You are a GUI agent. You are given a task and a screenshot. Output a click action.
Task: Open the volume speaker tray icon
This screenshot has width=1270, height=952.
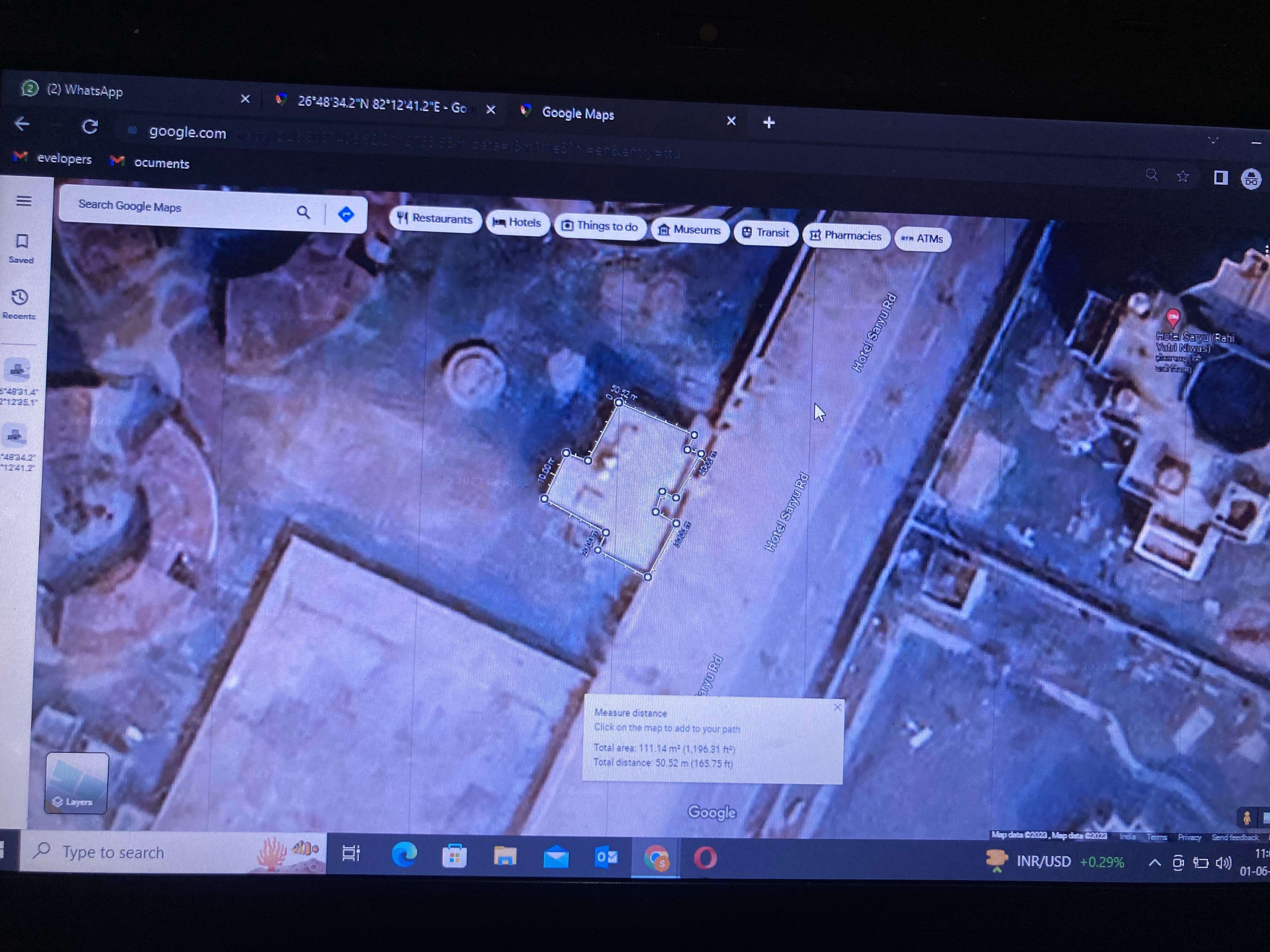[x=1223, y=863]
